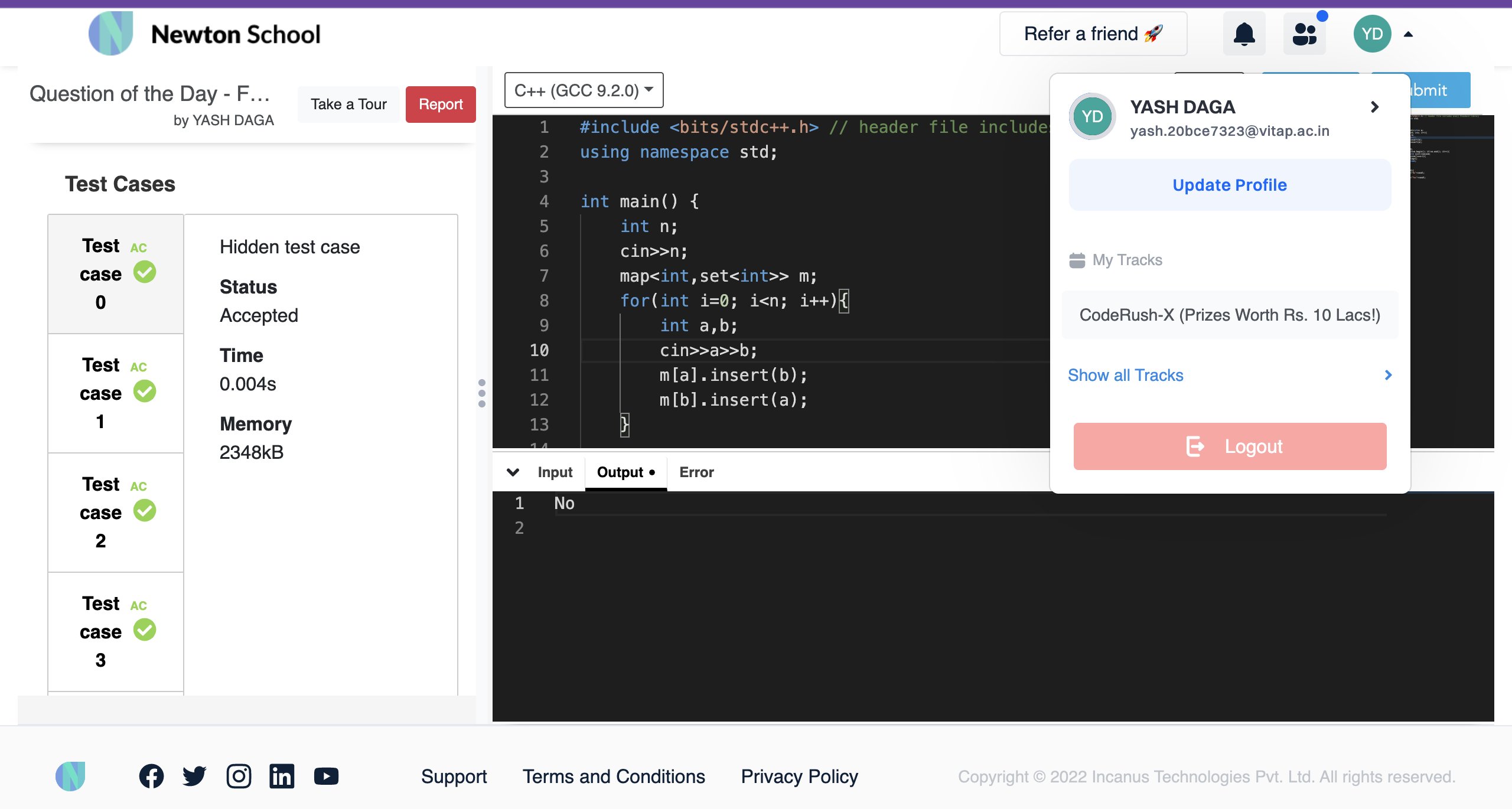Click the green checkmark on Test case 0

point(145,272)
